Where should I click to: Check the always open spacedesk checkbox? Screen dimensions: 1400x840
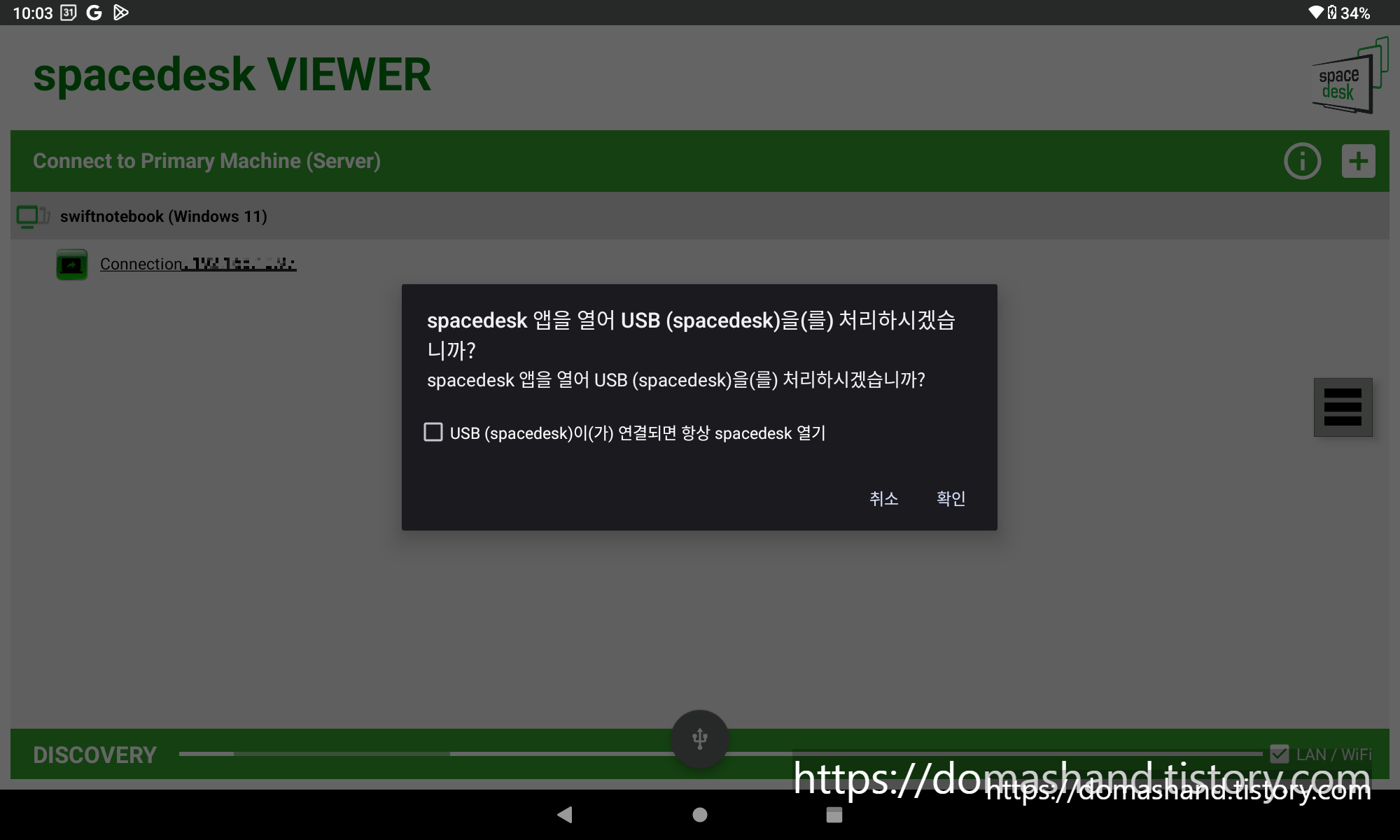pyautogui.click(x=433, y=432)
